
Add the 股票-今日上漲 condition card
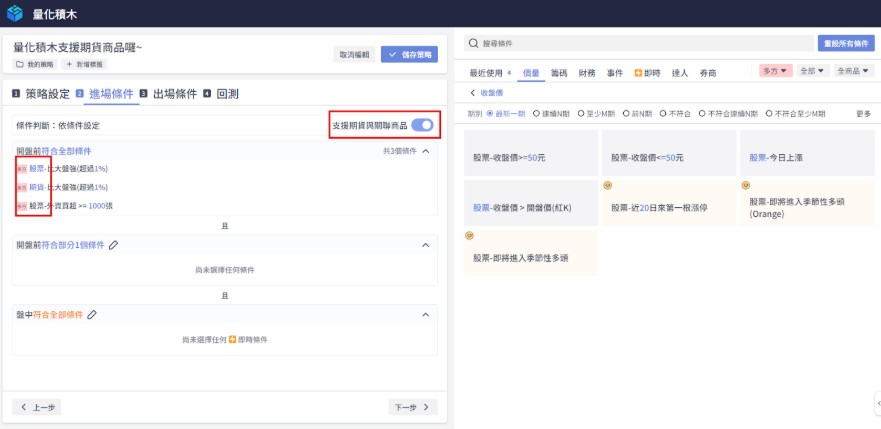click(807, 157)
